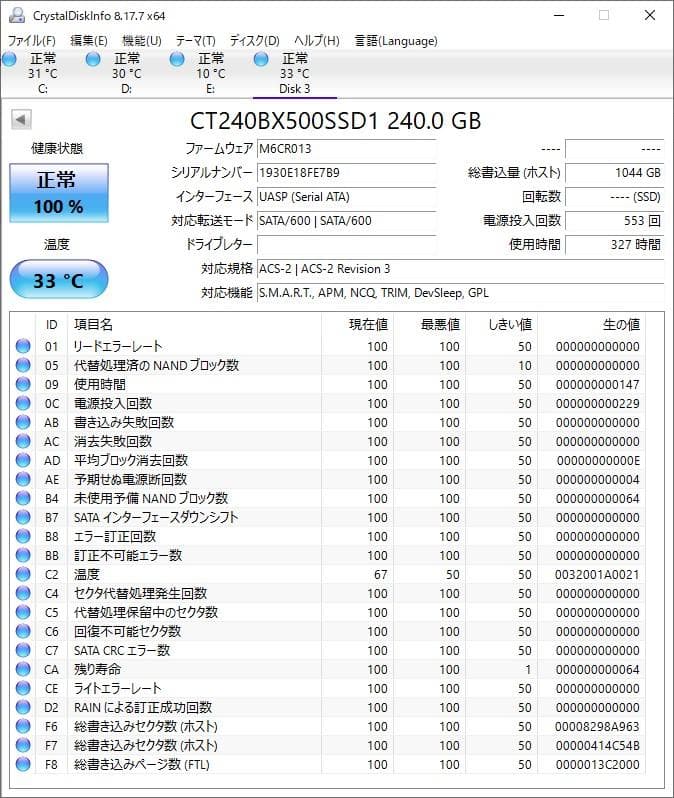
Task: Click the 最悪値 column header
Action: tap(430, 324)
